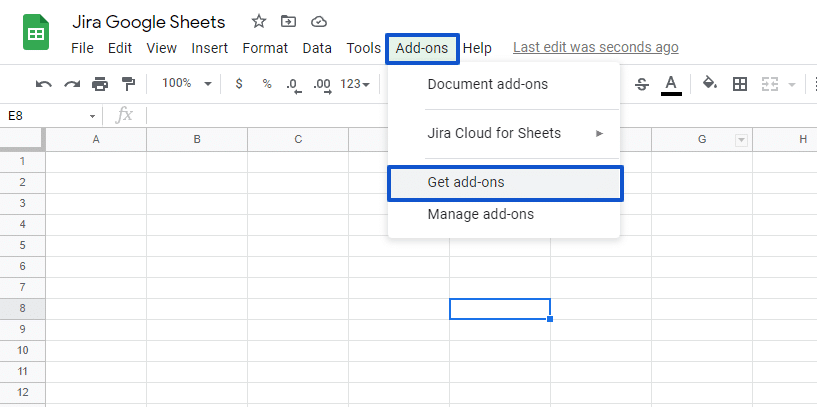Screen dimensions: 817x407
Task: Open the merge cells dropdown arrow
Action: pyautogui.click(x=792, y=84)
